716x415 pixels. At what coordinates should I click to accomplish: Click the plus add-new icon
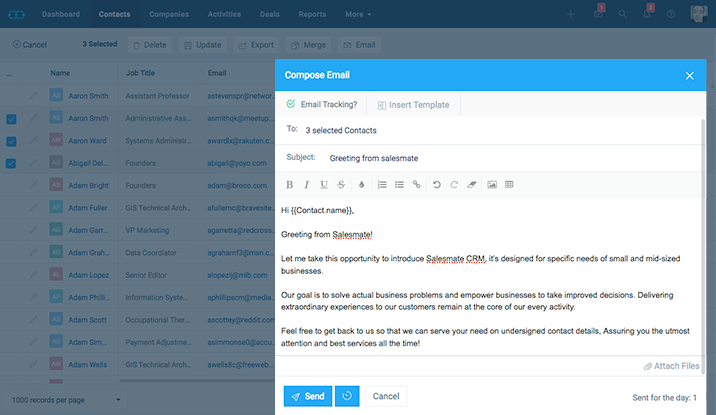tap(570, 14)
